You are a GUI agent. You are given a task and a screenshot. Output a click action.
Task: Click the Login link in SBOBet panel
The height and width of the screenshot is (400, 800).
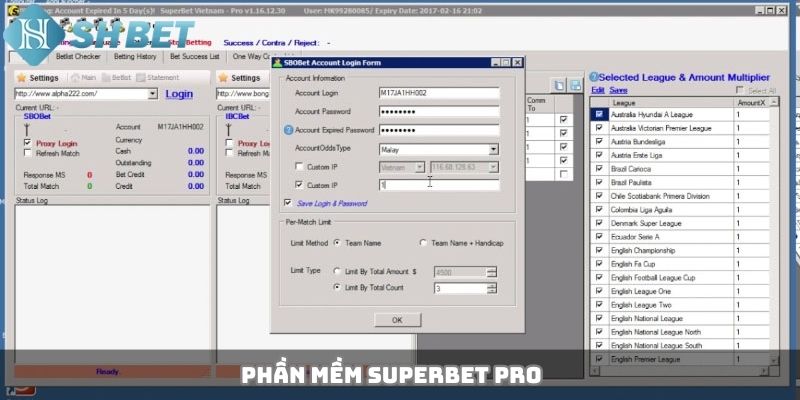(x=179, y=94)
